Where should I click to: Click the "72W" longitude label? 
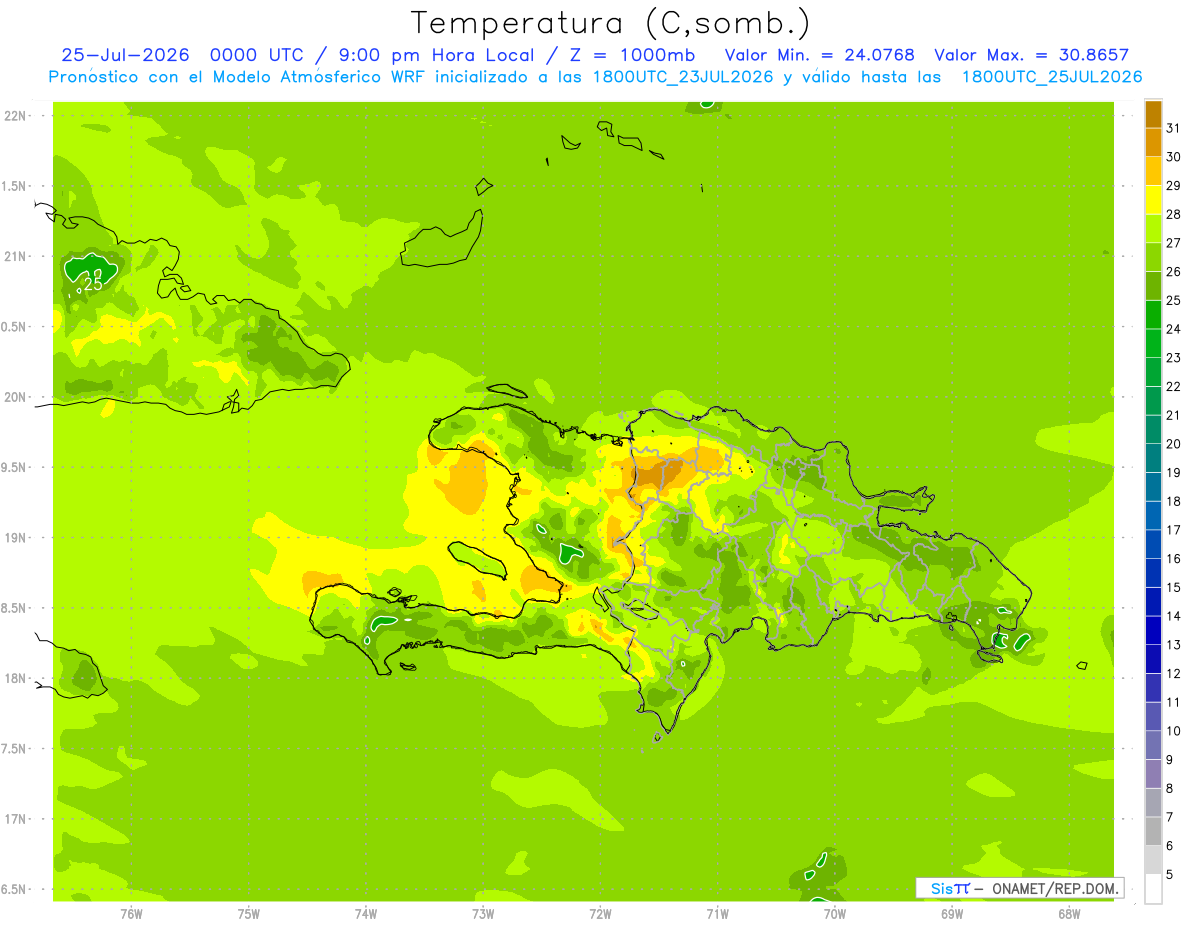[600, 913]
